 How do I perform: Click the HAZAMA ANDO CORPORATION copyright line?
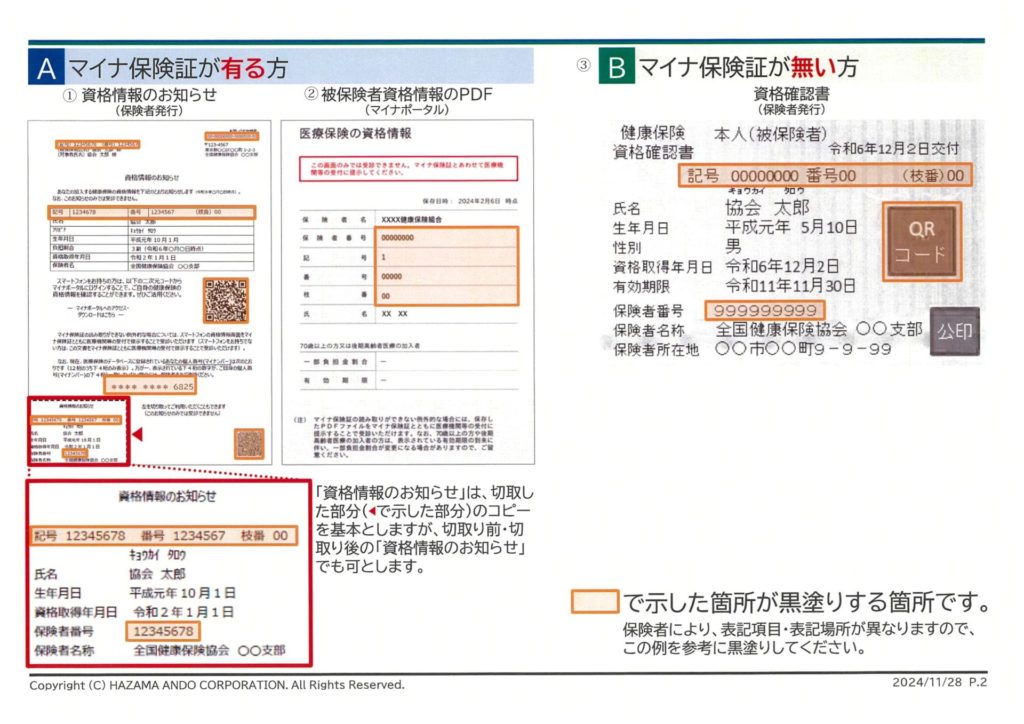217,685
